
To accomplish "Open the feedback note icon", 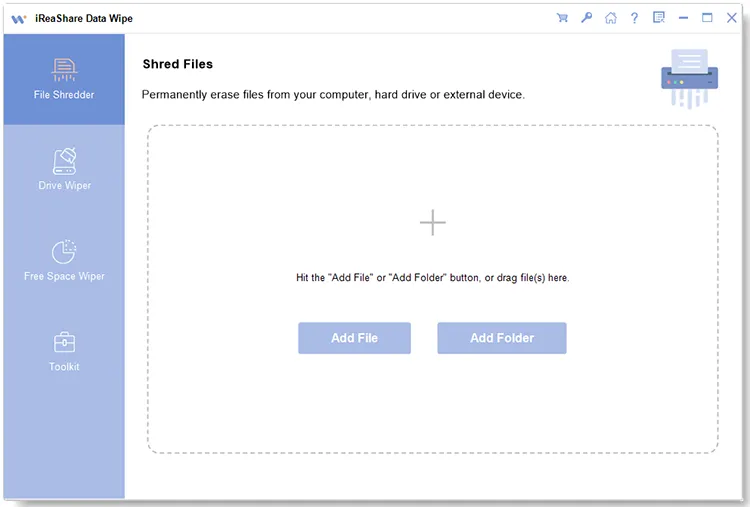I will [x=658, y=18].
